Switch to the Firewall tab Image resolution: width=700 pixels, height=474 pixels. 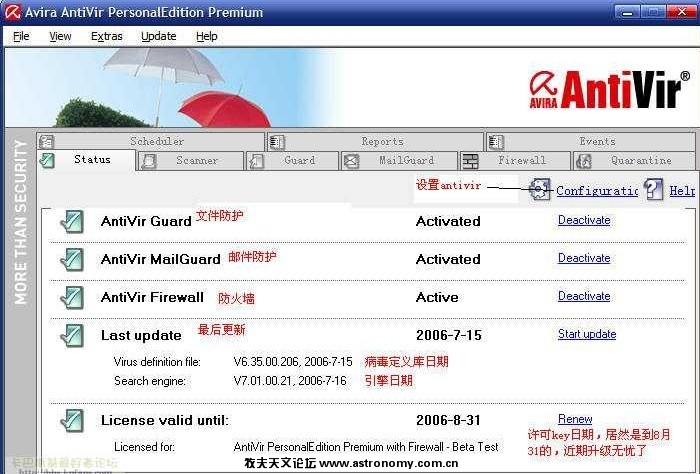point(515,161)
